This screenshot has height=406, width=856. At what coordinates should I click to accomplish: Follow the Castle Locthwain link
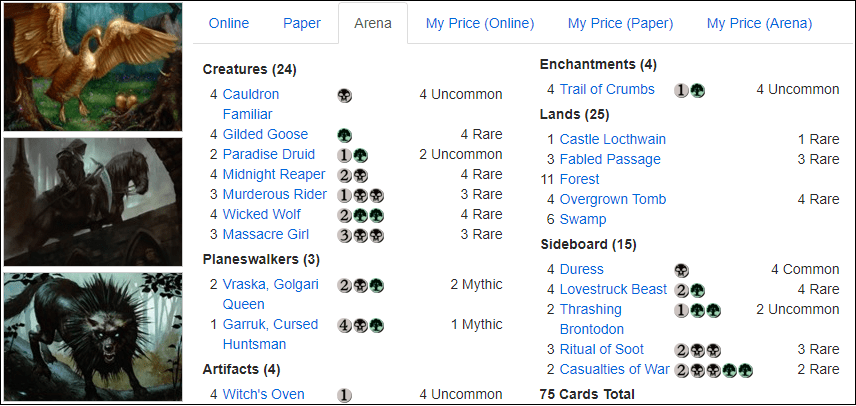tap(612, 139)
